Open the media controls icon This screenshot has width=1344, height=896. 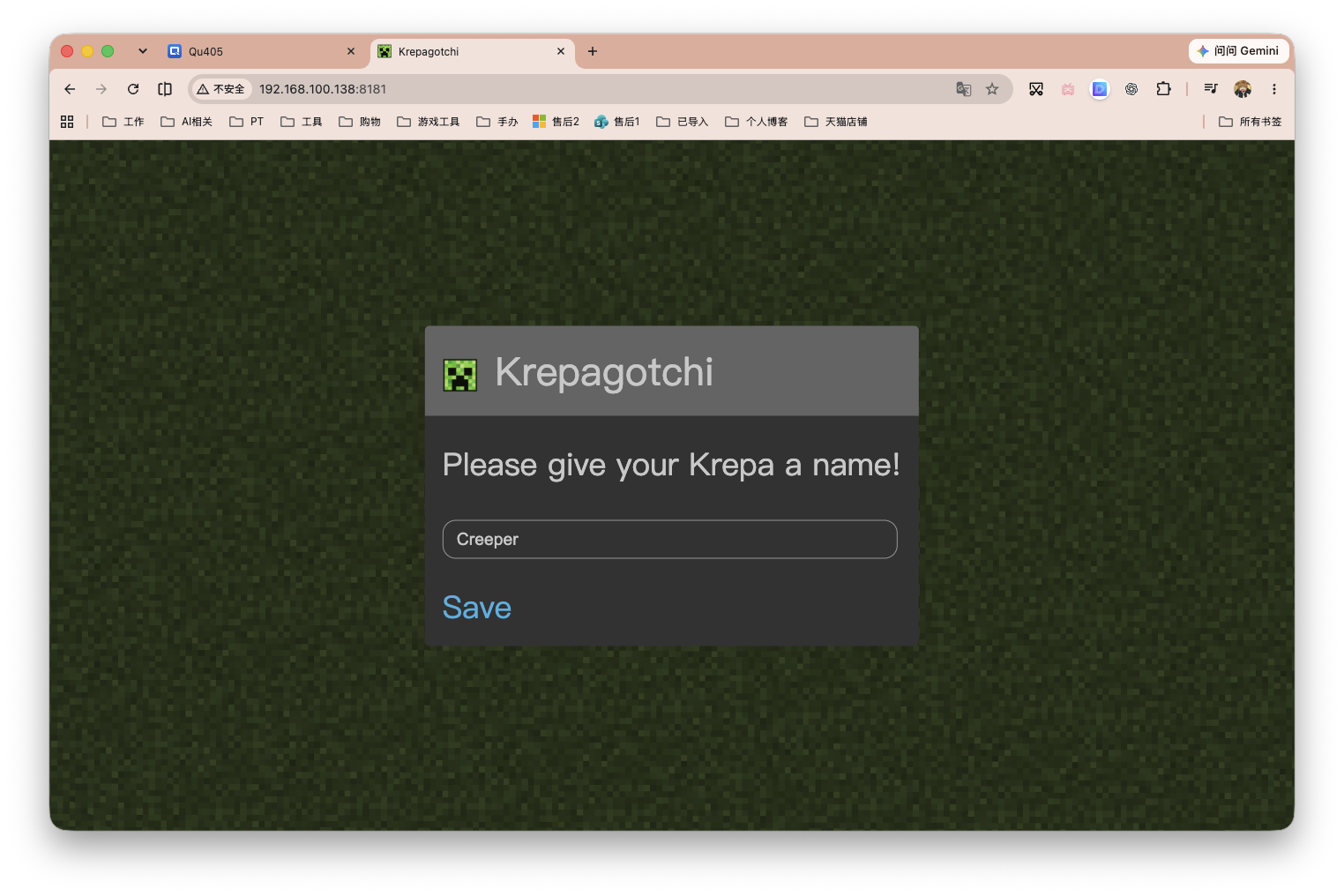coord(1211,89)
